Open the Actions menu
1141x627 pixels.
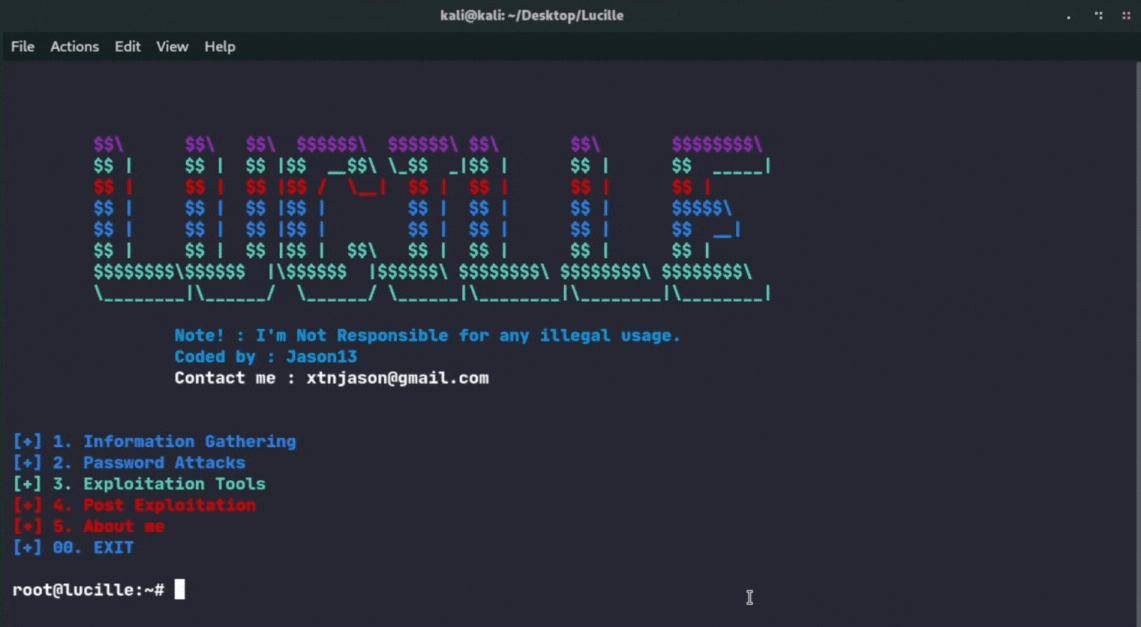point(74,47)
